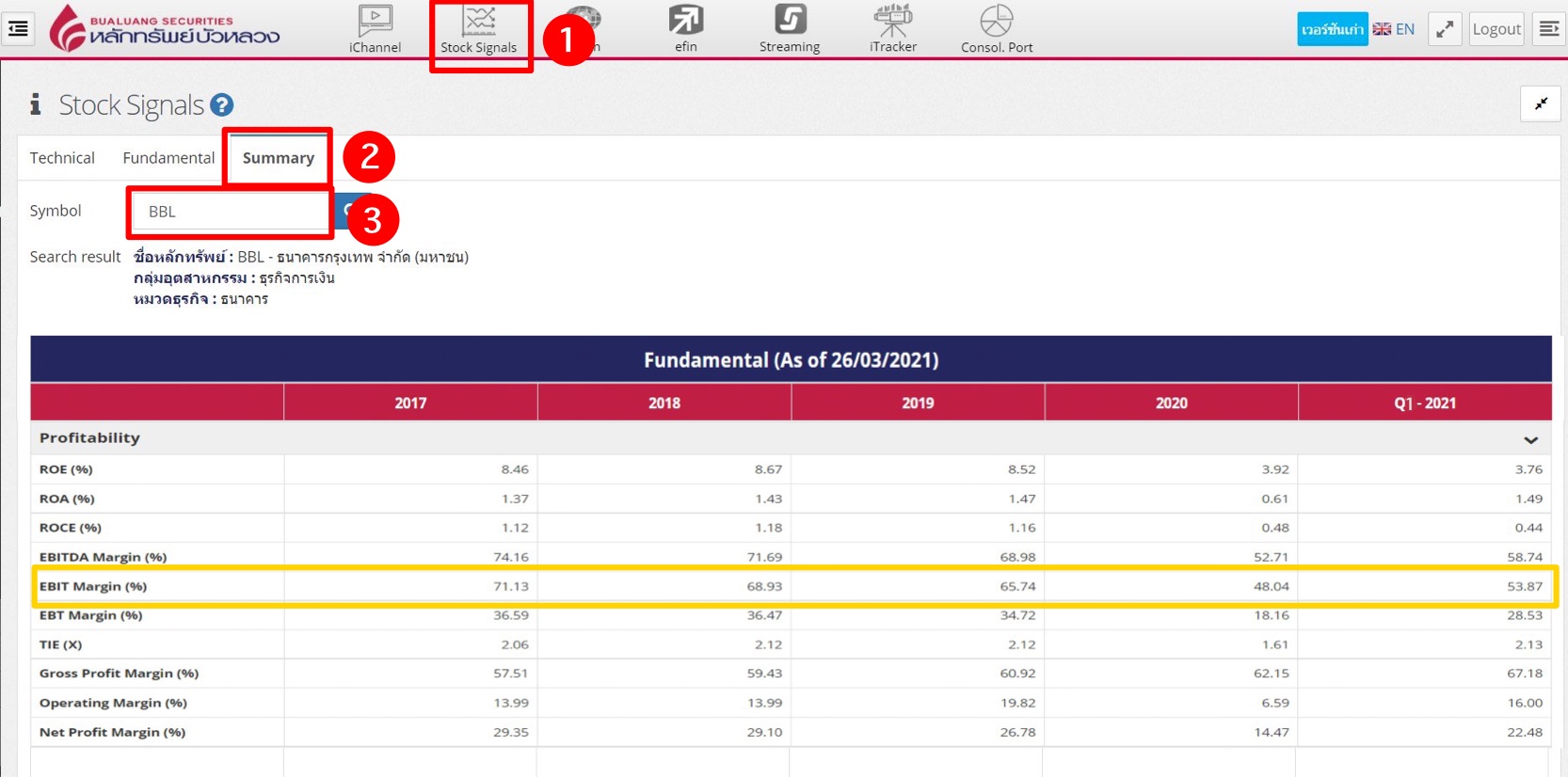
Task: Click the Symbol input field with BBL
Action: pos(231,212)
